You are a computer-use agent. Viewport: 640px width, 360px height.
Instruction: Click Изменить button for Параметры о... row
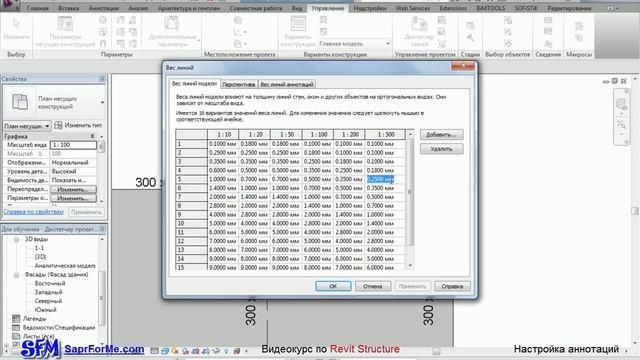73,198
